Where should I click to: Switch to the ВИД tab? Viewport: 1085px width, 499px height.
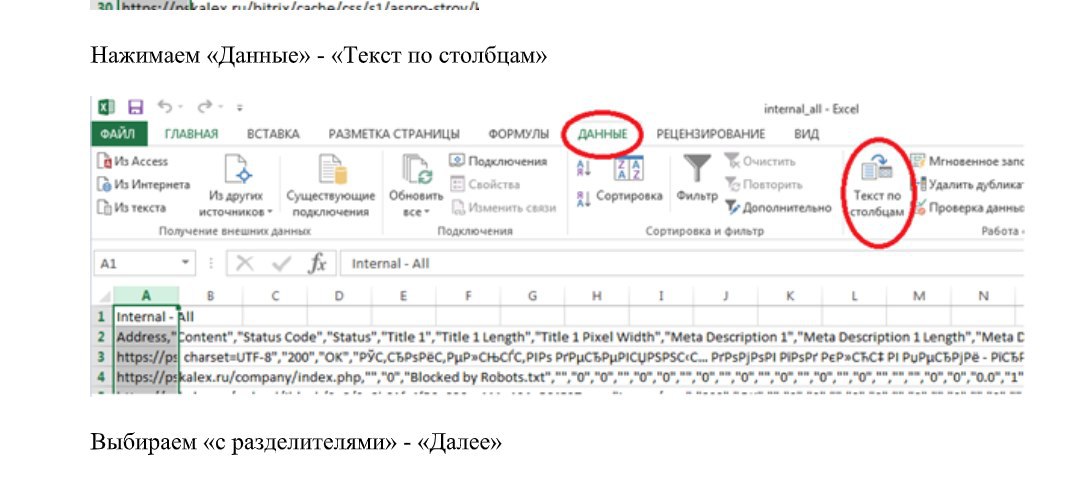(807, 134)
